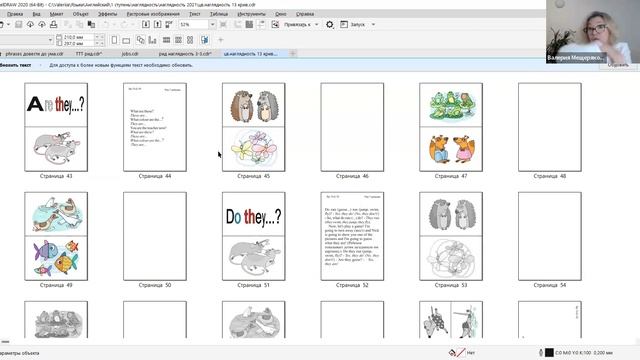Select page 51 thumbnail Do they

(253, 236)
